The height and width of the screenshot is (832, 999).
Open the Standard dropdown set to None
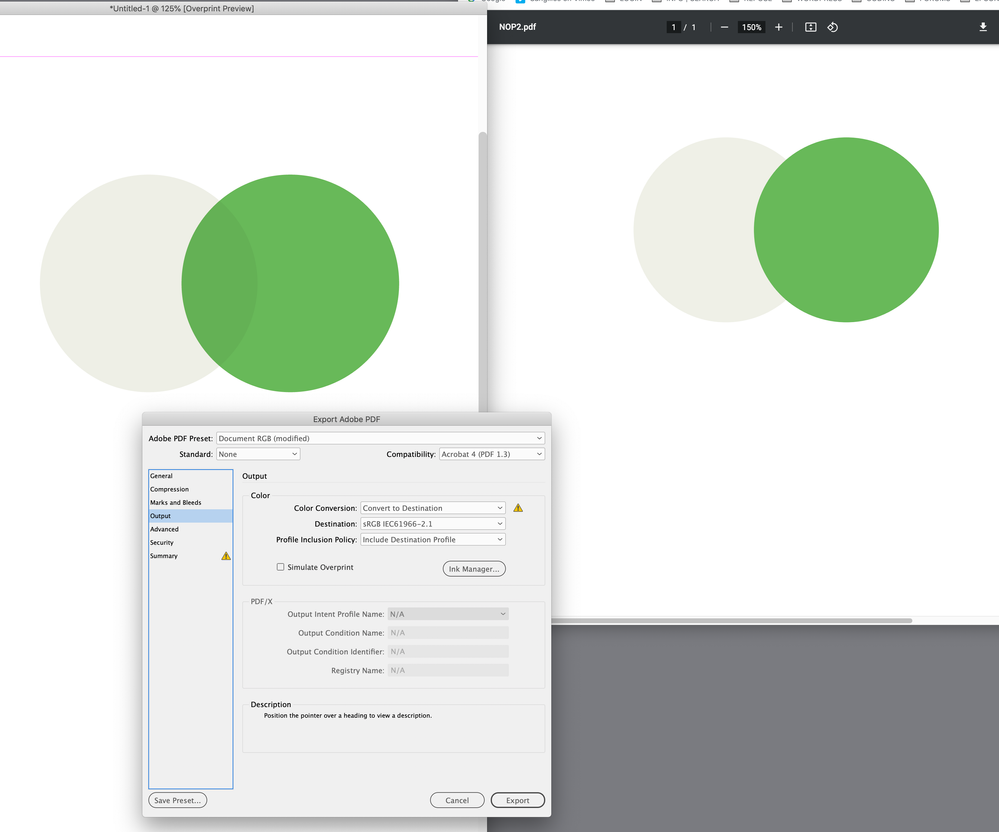point(258,454)
